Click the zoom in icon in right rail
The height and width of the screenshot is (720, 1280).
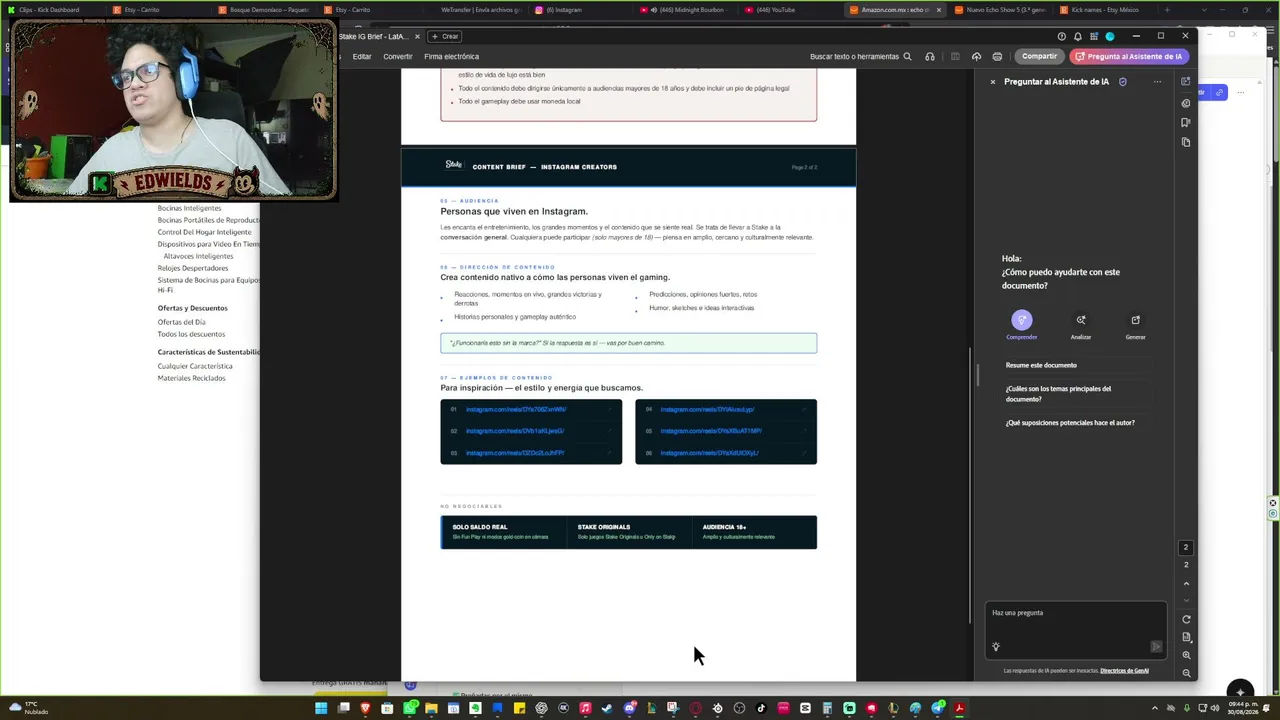point(1186,655)
